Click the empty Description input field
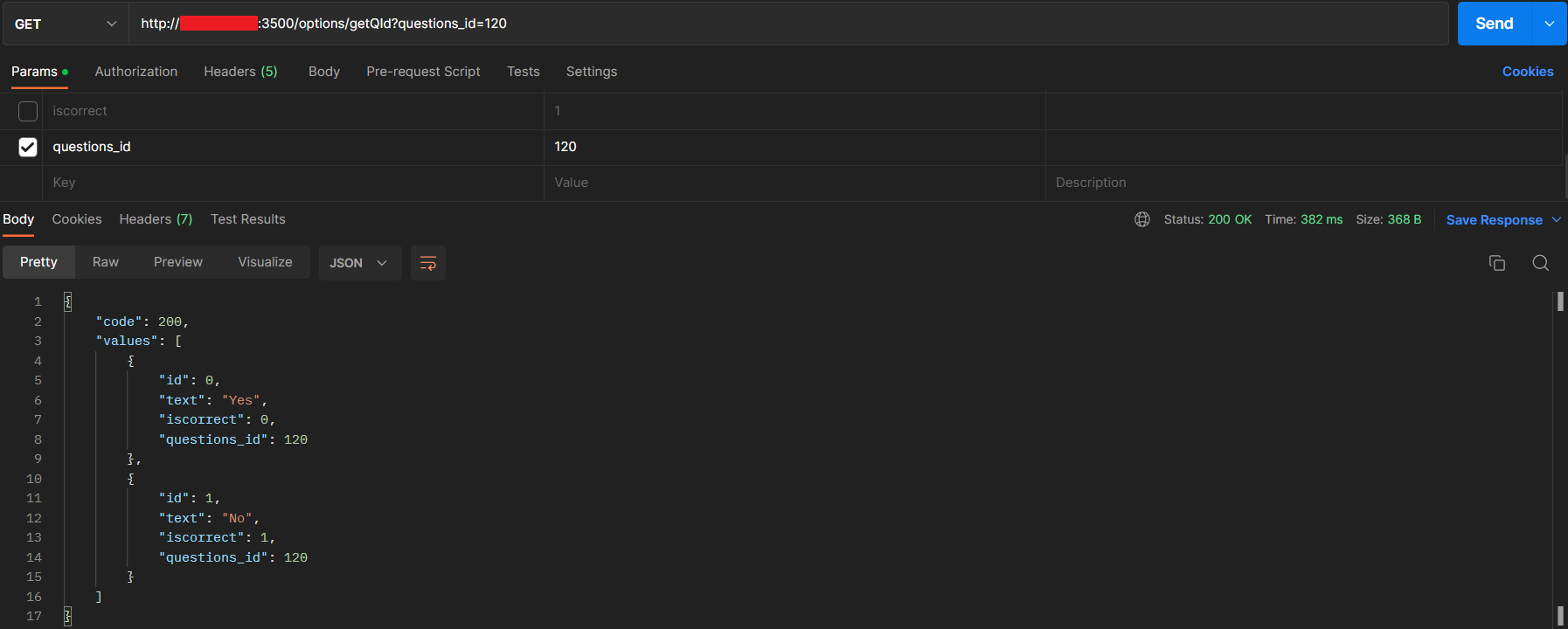The image size is (1568, 629). tap(1304, 183)
